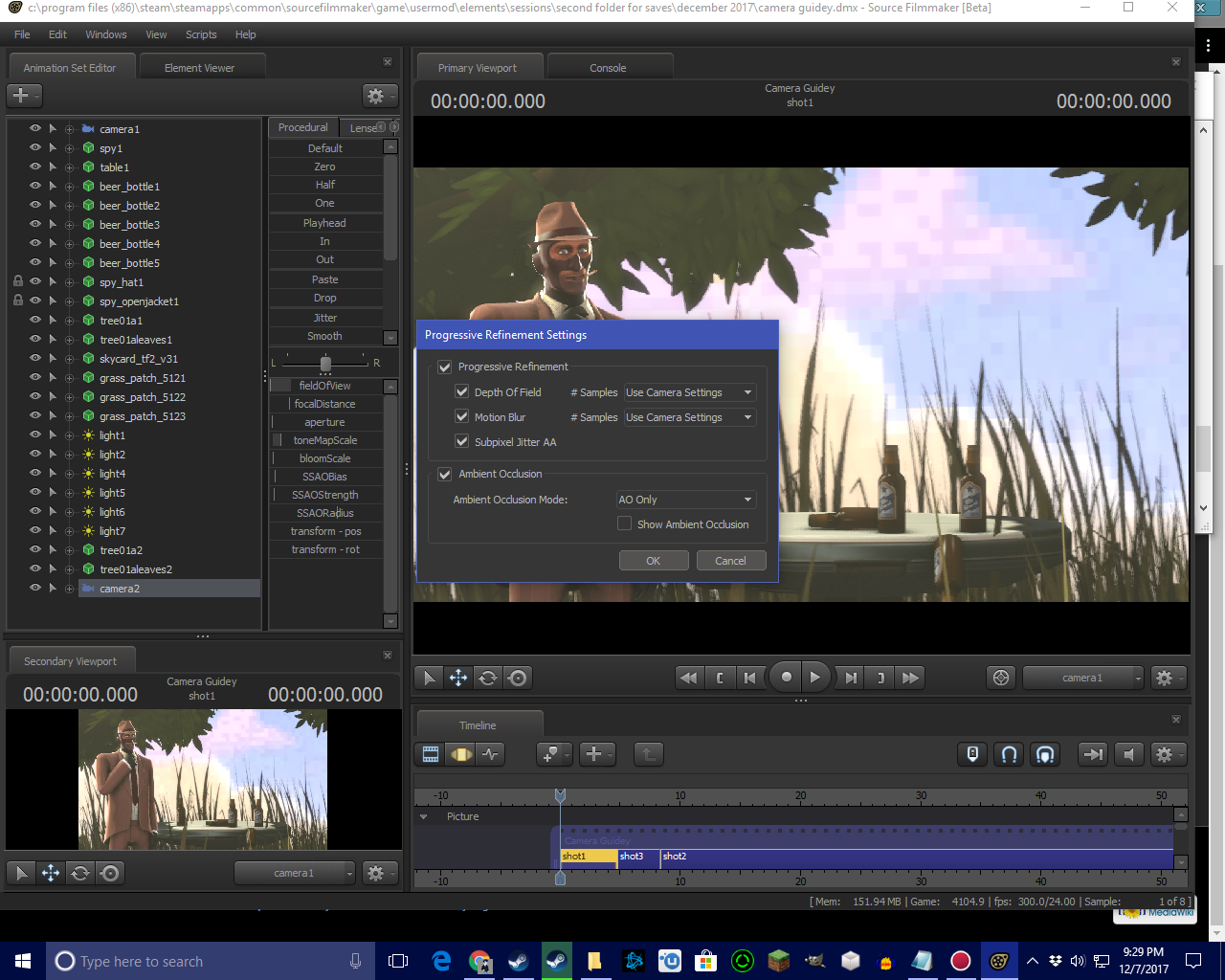The height and width of the screenshot is (980, 1225).
Task: Click the Jitter preset button
Action: pos(325,318)
